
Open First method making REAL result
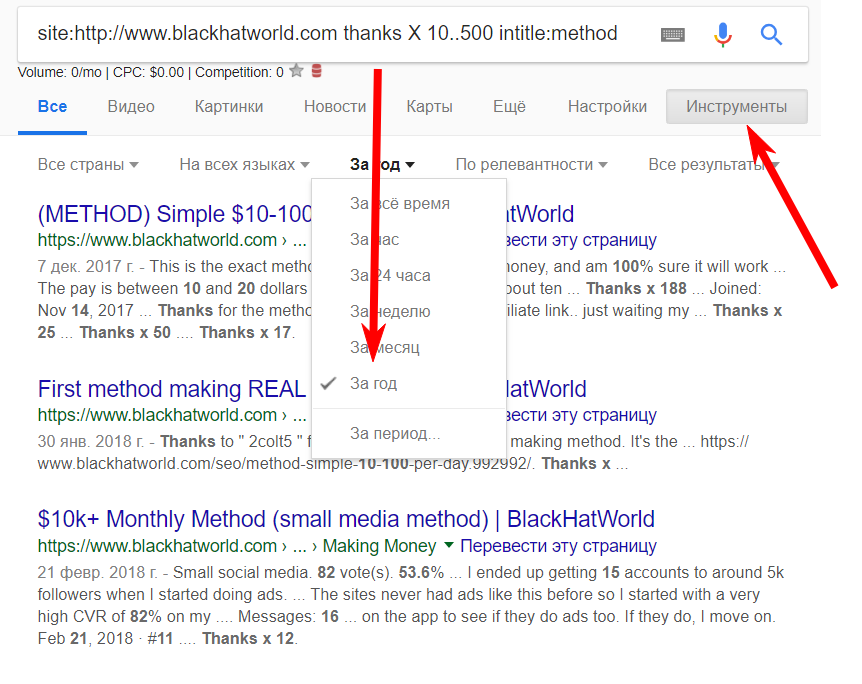click(x=172, y=389)
